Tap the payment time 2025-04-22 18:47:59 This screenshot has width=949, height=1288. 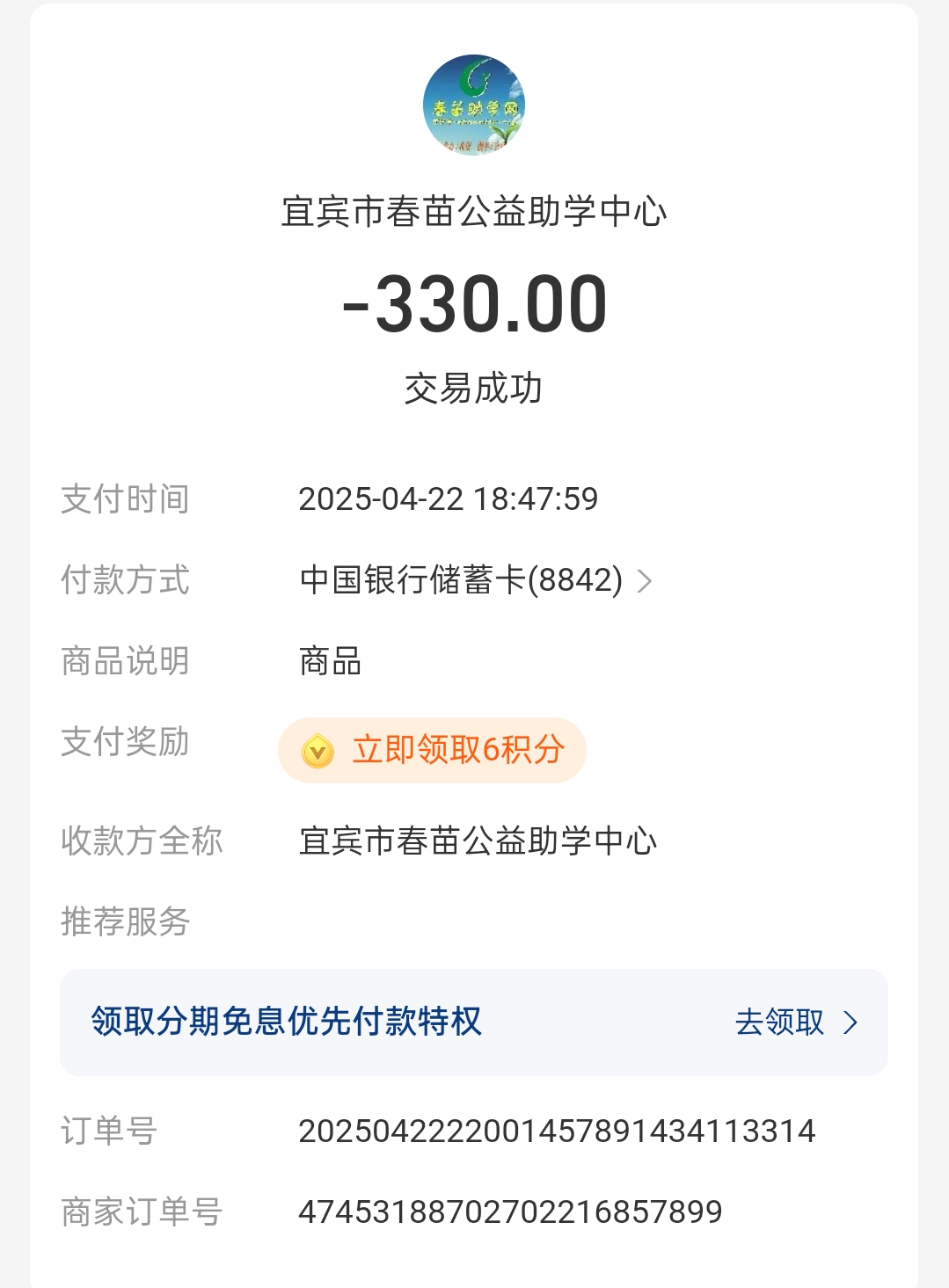pos(449,499)
